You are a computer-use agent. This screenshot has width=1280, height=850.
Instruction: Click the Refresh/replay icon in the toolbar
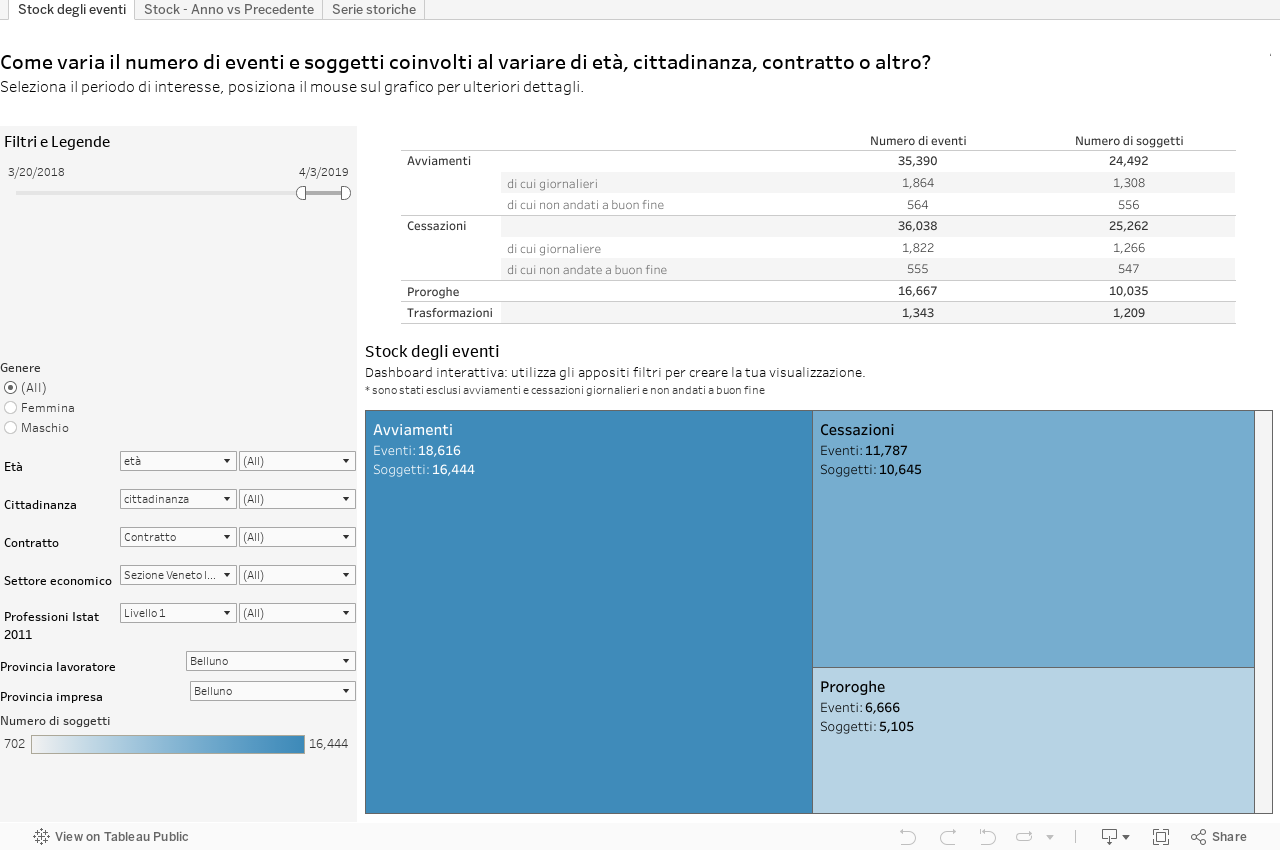point(1024,837)
